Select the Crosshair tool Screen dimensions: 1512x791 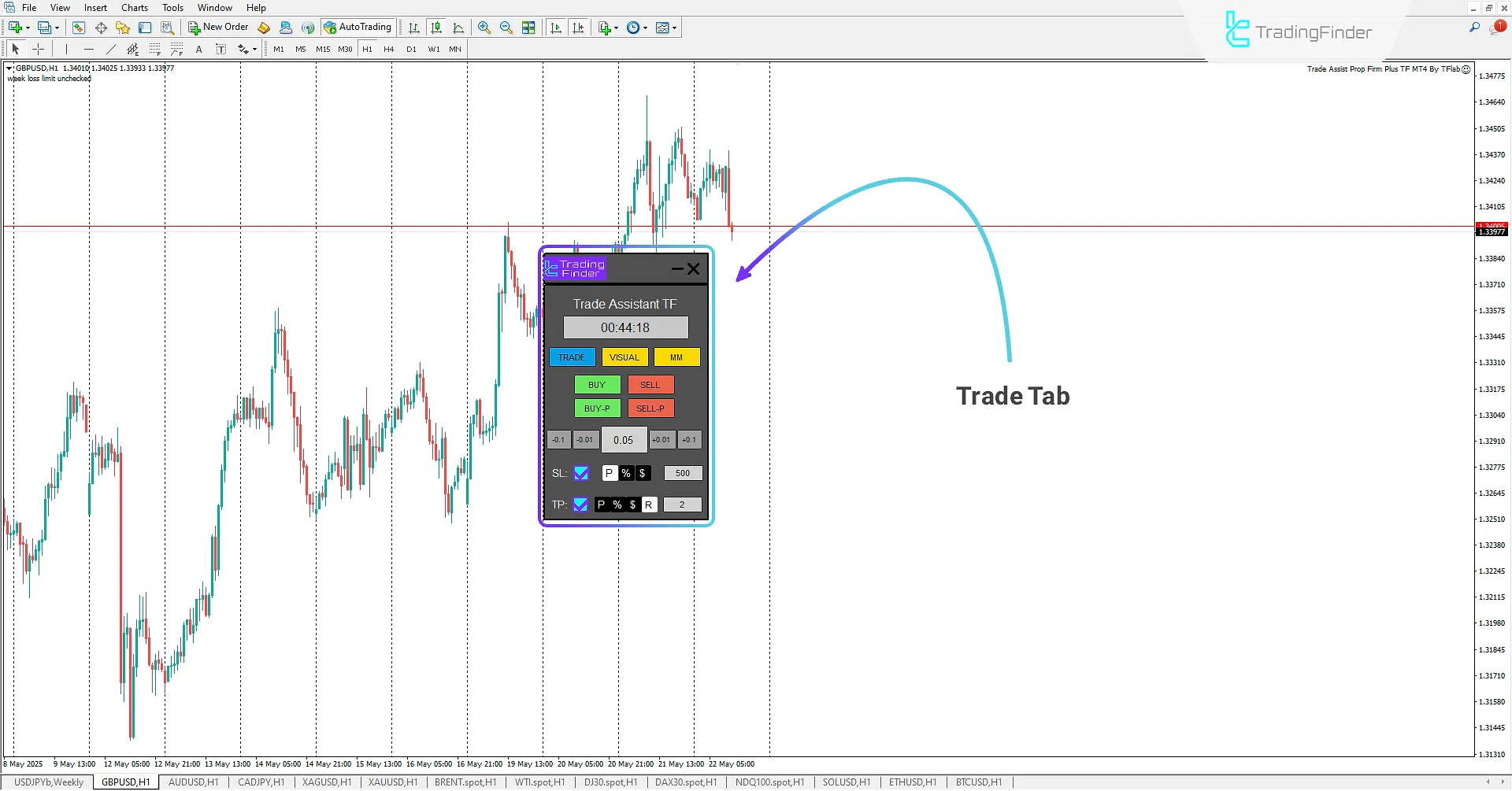click(39, 49)
